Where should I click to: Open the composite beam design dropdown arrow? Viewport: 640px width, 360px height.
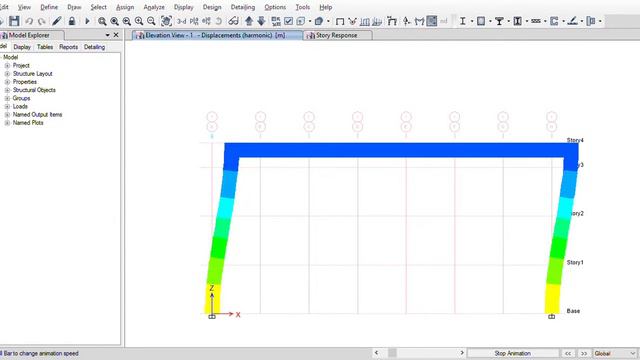tap(509, 21)
